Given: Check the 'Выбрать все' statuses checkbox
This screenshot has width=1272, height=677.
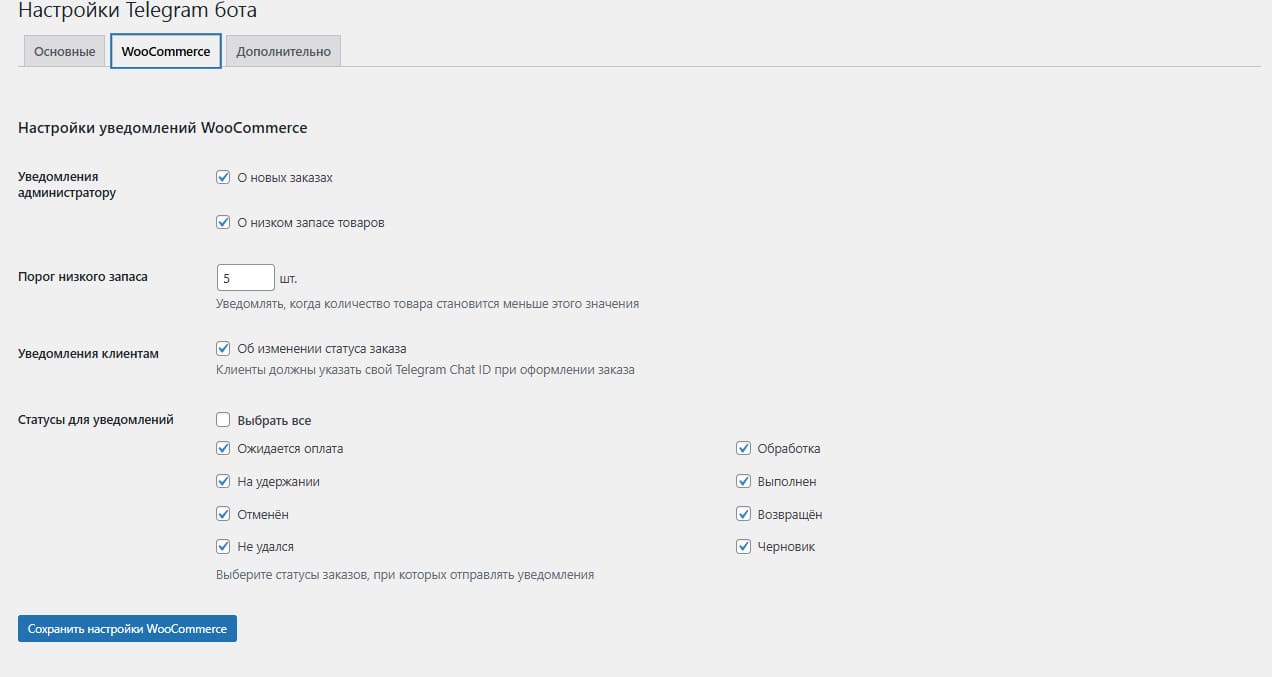Looking at the screenshot, I should click(x=224, y=421).
